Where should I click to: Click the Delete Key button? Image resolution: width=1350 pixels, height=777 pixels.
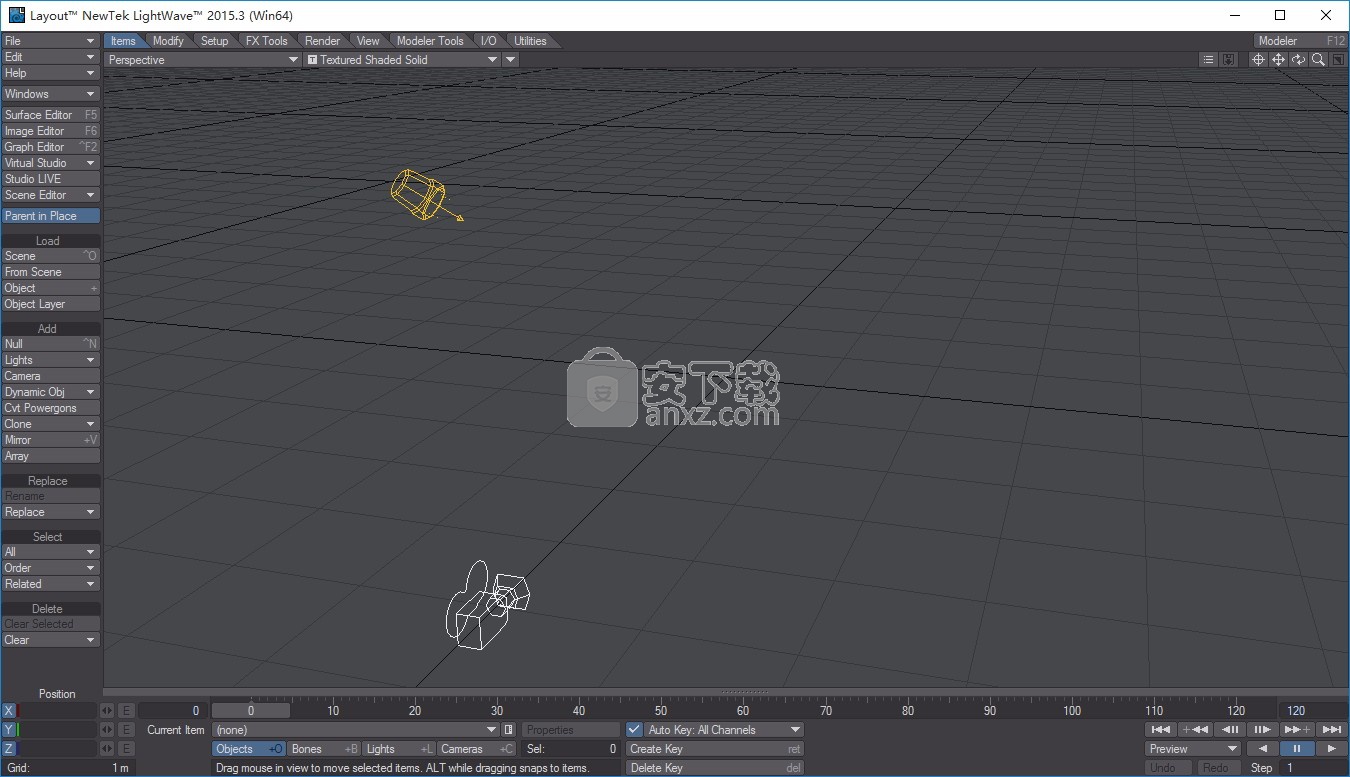tap(715, 768)
